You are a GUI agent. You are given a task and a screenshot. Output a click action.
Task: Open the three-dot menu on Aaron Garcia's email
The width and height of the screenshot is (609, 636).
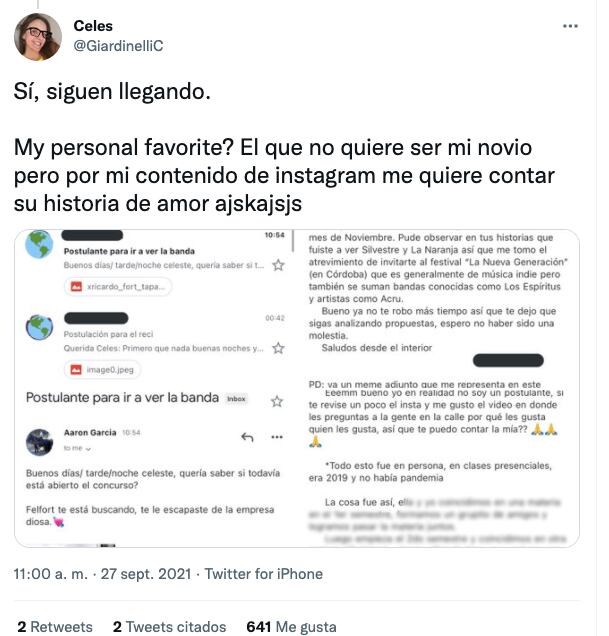[279, 437]
